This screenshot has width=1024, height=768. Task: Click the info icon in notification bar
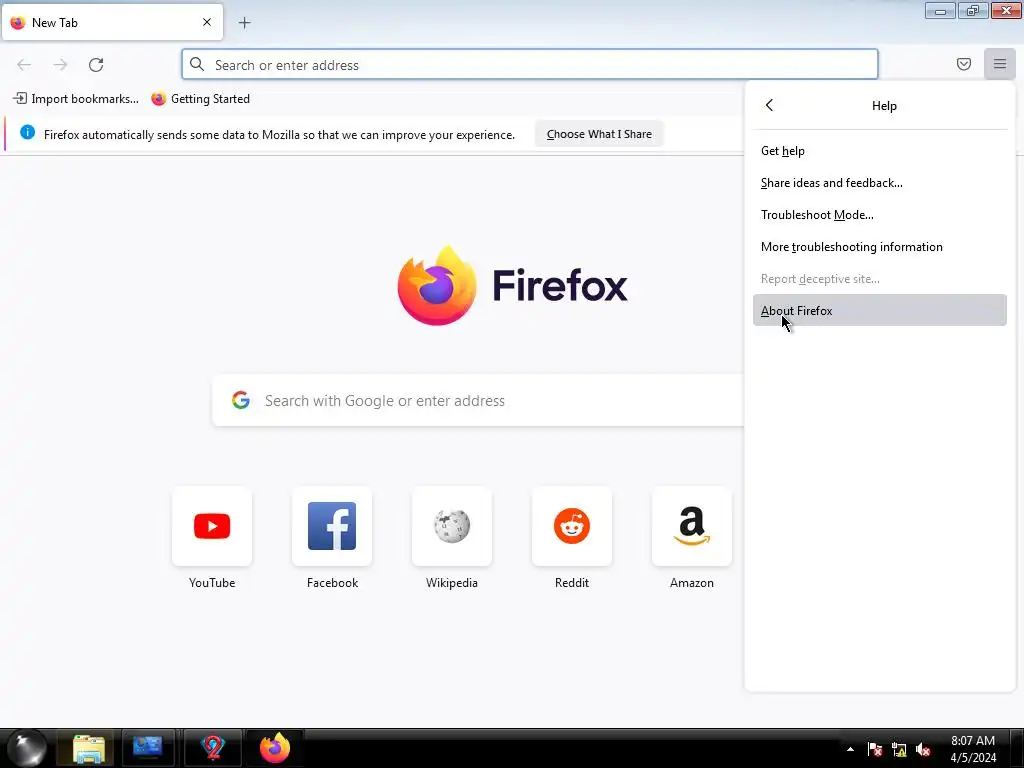click(x=27, y=133)
